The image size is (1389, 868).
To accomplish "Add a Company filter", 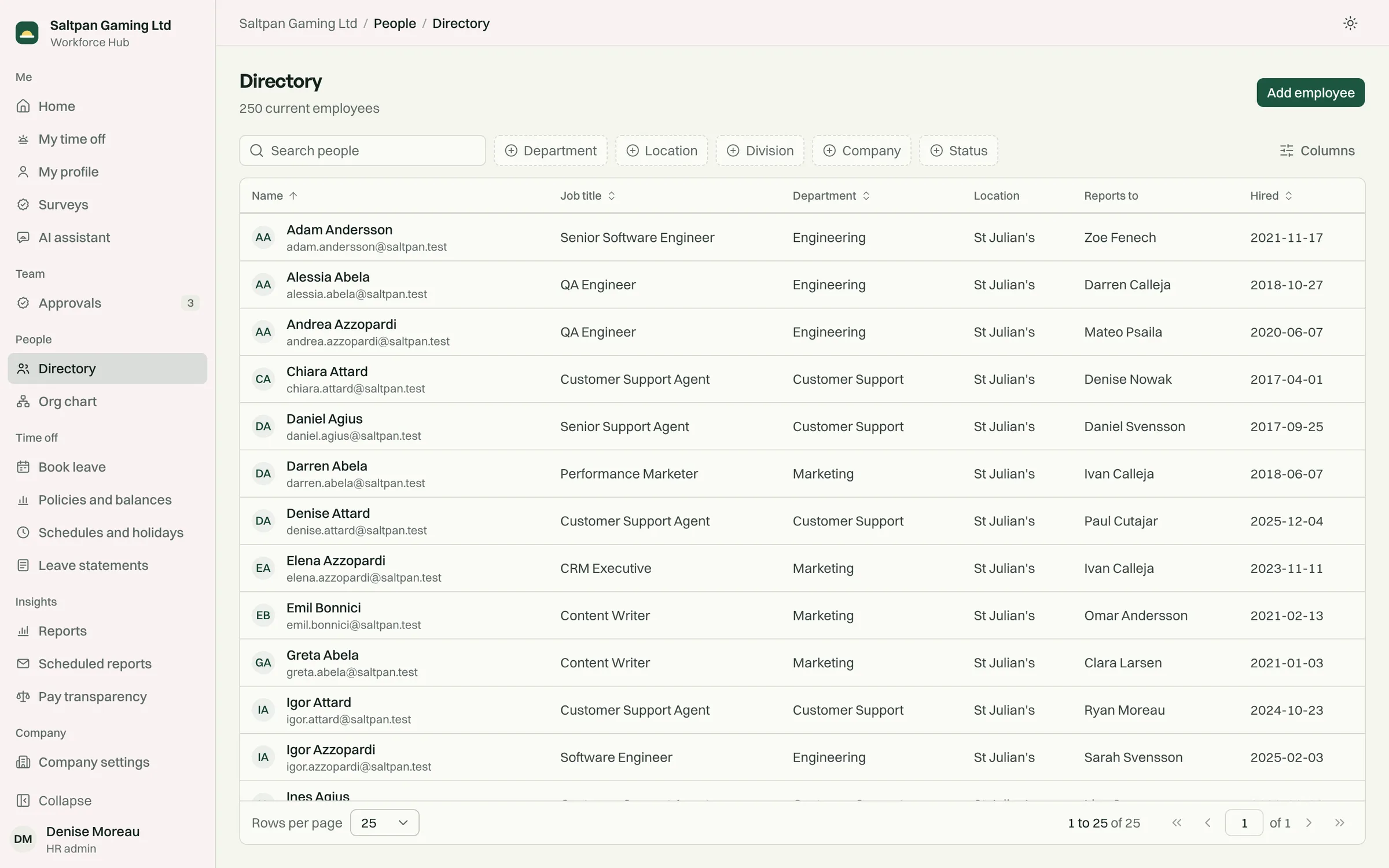I will coord(862,151).
